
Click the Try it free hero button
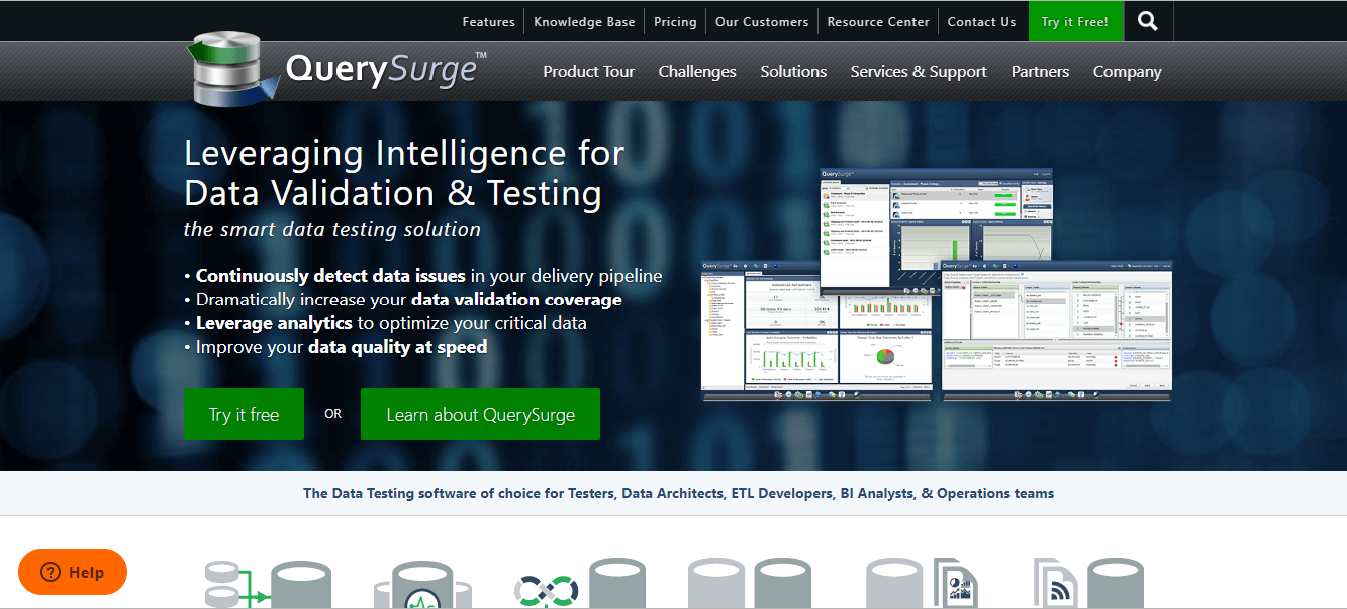tap(243, 414)
